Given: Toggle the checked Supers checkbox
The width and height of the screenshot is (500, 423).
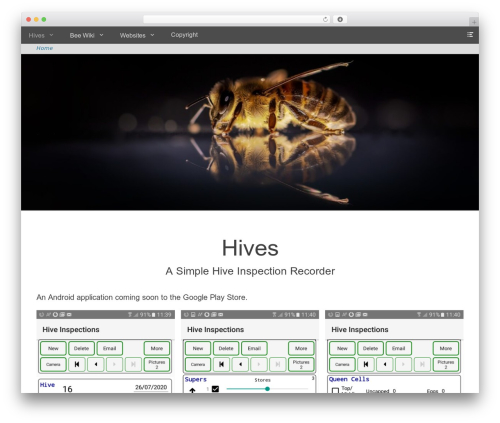Looking at the screenshot, I should click(x=215, y=389).
